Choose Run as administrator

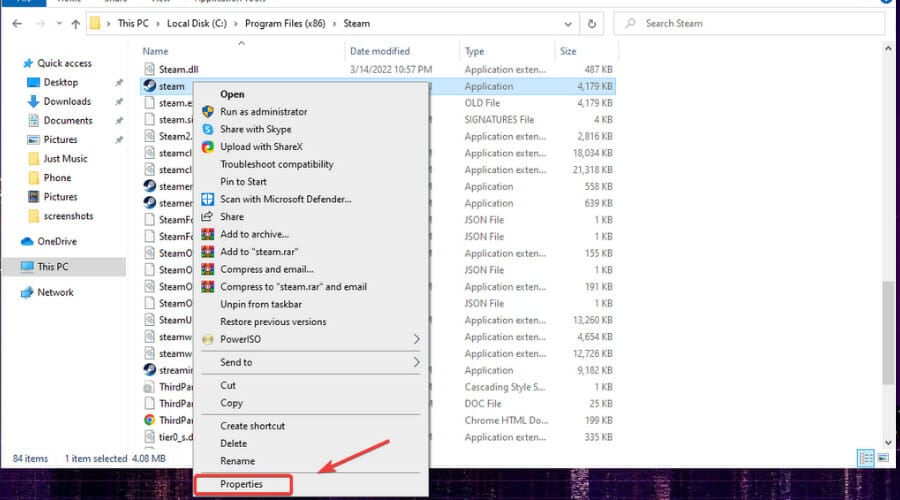click(263, 111)
